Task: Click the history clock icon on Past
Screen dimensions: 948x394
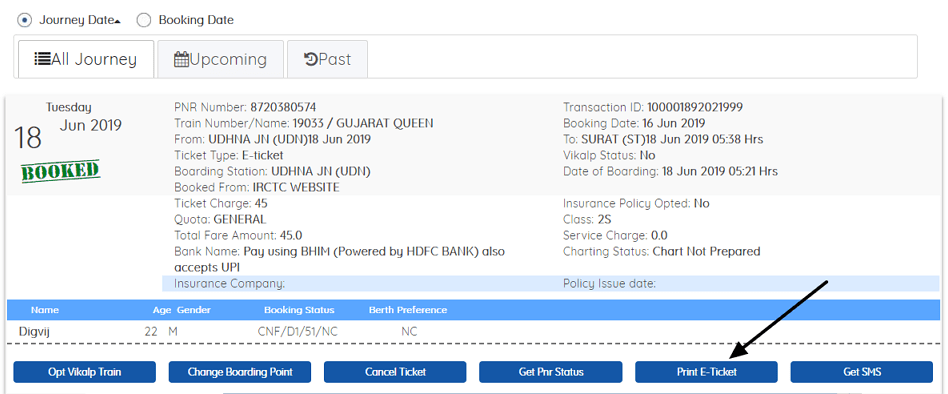Action: click(x=311, y=59)
